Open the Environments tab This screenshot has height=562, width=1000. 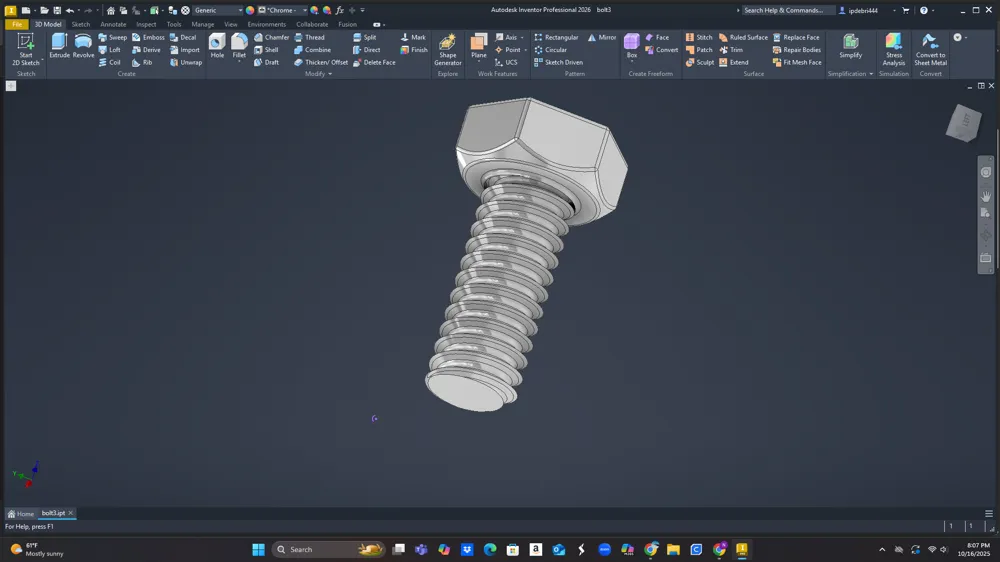pos(267,24)
